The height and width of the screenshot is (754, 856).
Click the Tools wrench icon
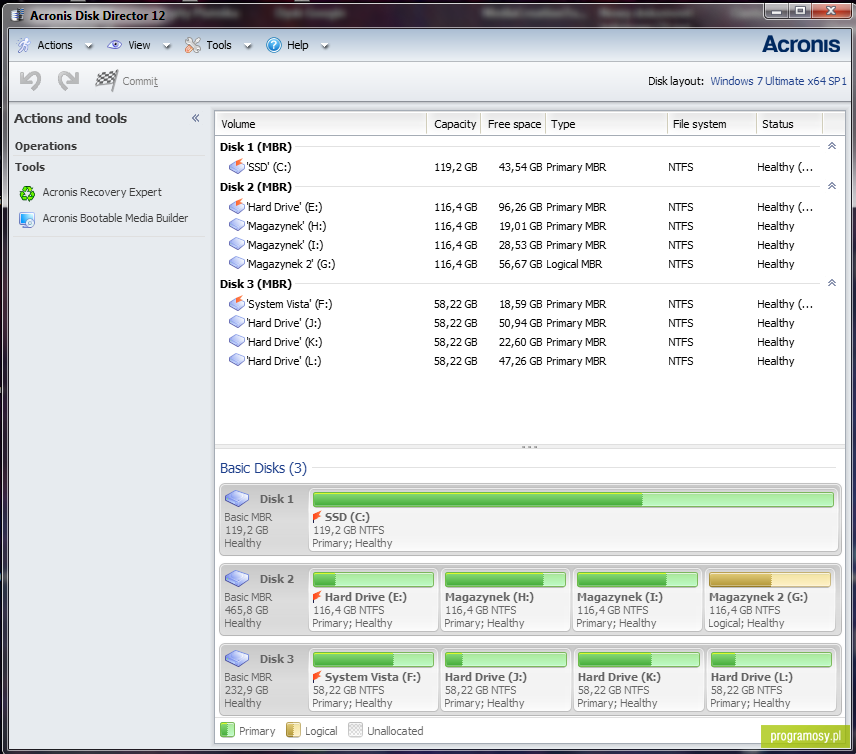[192, 45]
